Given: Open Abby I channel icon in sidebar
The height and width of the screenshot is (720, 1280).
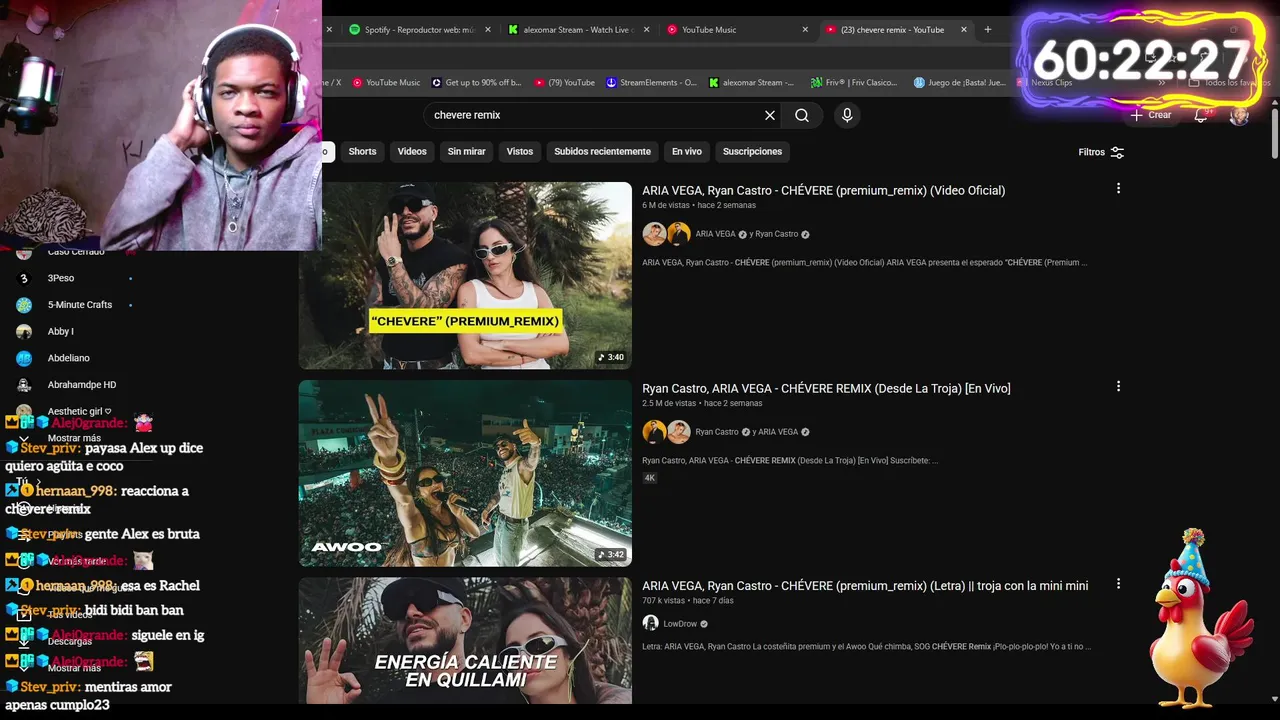Looking at the screenshot, I should coord(24,332).
